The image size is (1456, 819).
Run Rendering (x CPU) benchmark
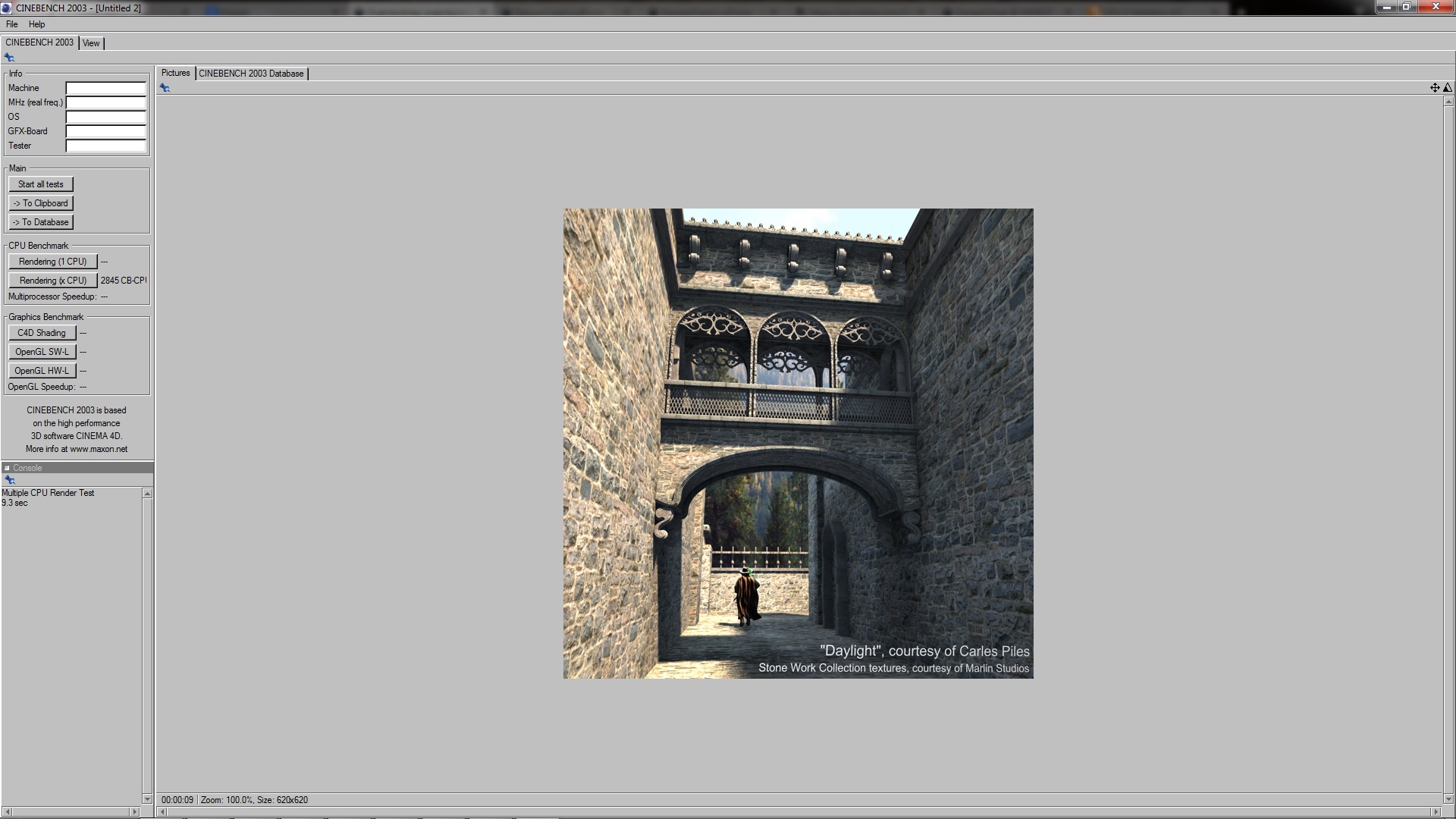point(53,281)
